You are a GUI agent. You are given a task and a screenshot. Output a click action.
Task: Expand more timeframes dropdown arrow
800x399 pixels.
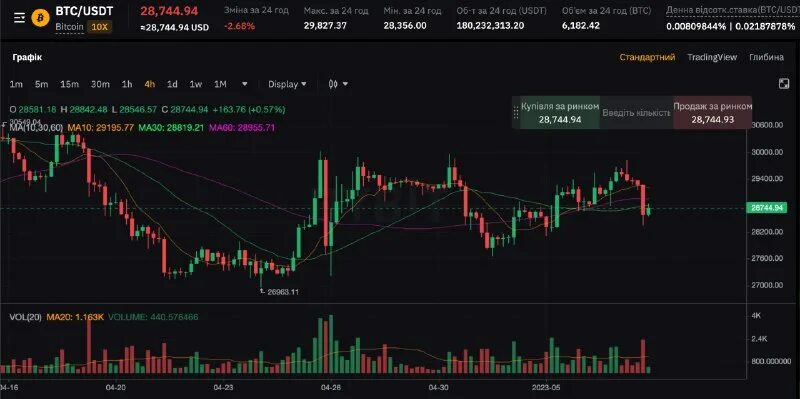click(244, 84)
